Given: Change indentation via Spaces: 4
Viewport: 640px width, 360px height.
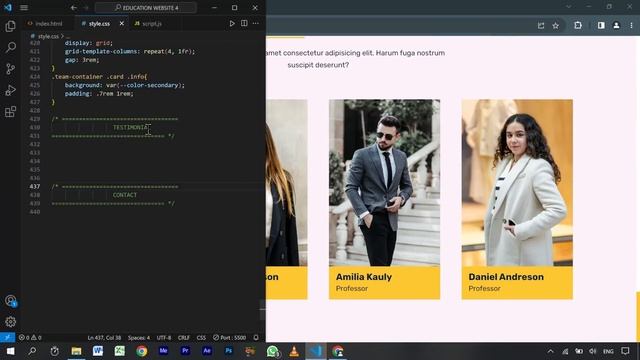Looking at the screenshot, I should click(x=139, y=338).
